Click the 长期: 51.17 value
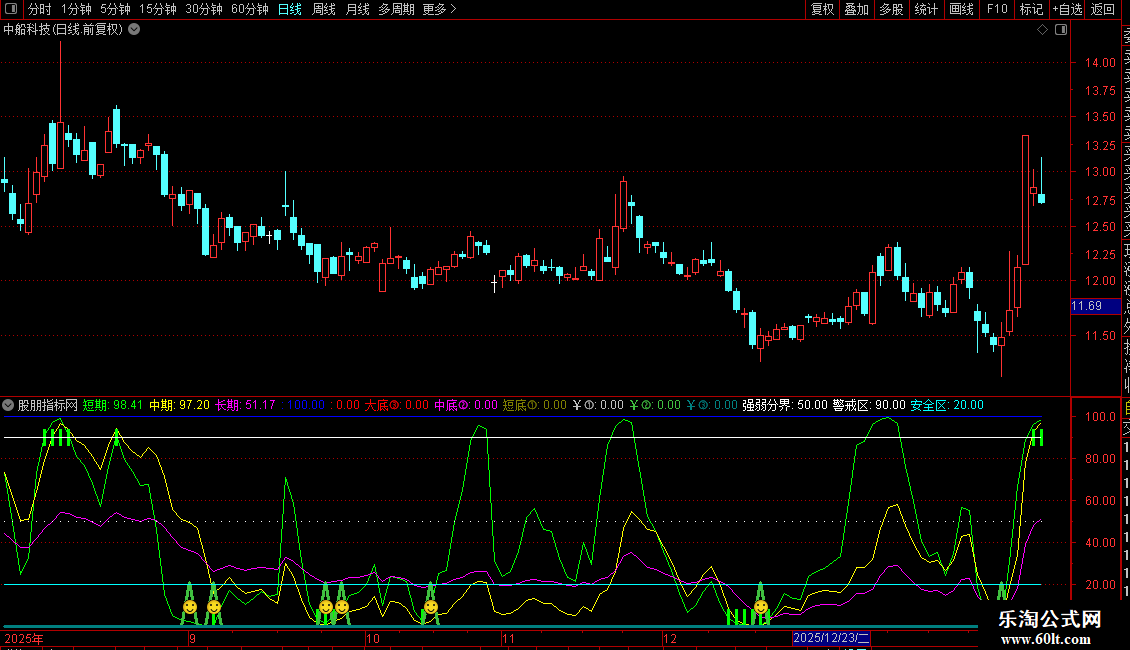This screenshot has width=1130, height=650. pos(245,405)
